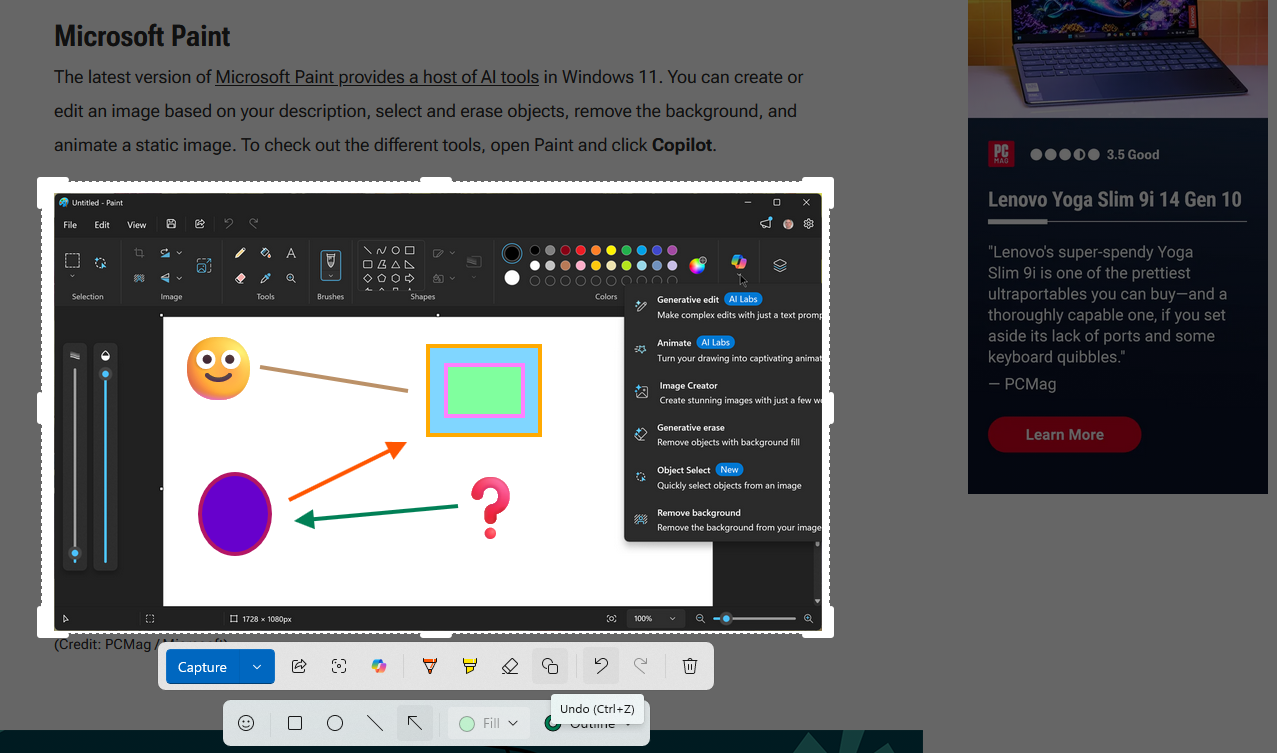Pick the circle shape option
Image resolution: width=1277 pixels, height=753 pixels.
click(335, 723)
